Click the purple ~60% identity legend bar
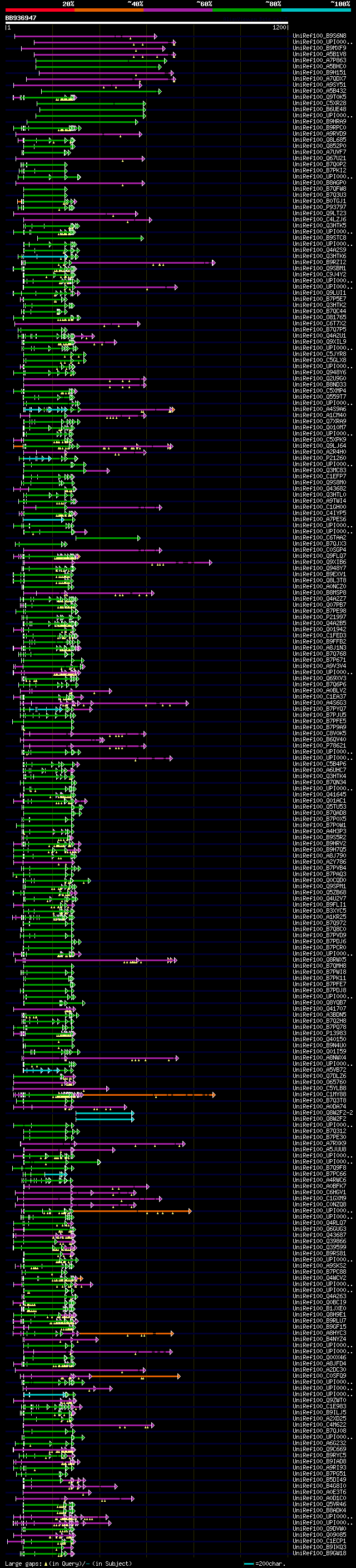 (179, 10)
